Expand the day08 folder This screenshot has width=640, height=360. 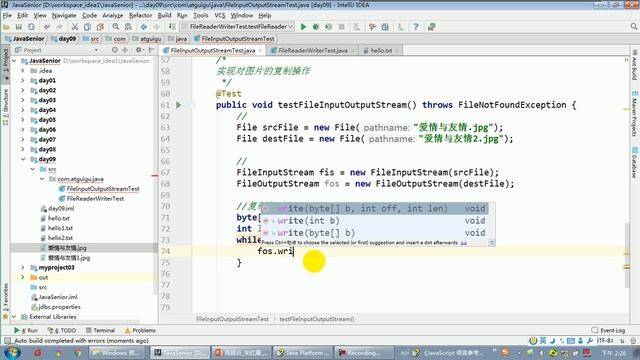(23, 149)
